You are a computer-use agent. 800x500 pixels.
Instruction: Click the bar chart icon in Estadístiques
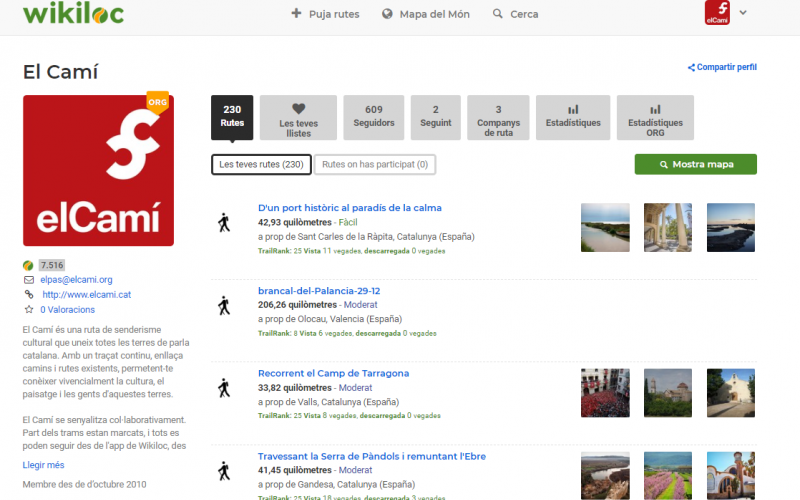(573, 109)
